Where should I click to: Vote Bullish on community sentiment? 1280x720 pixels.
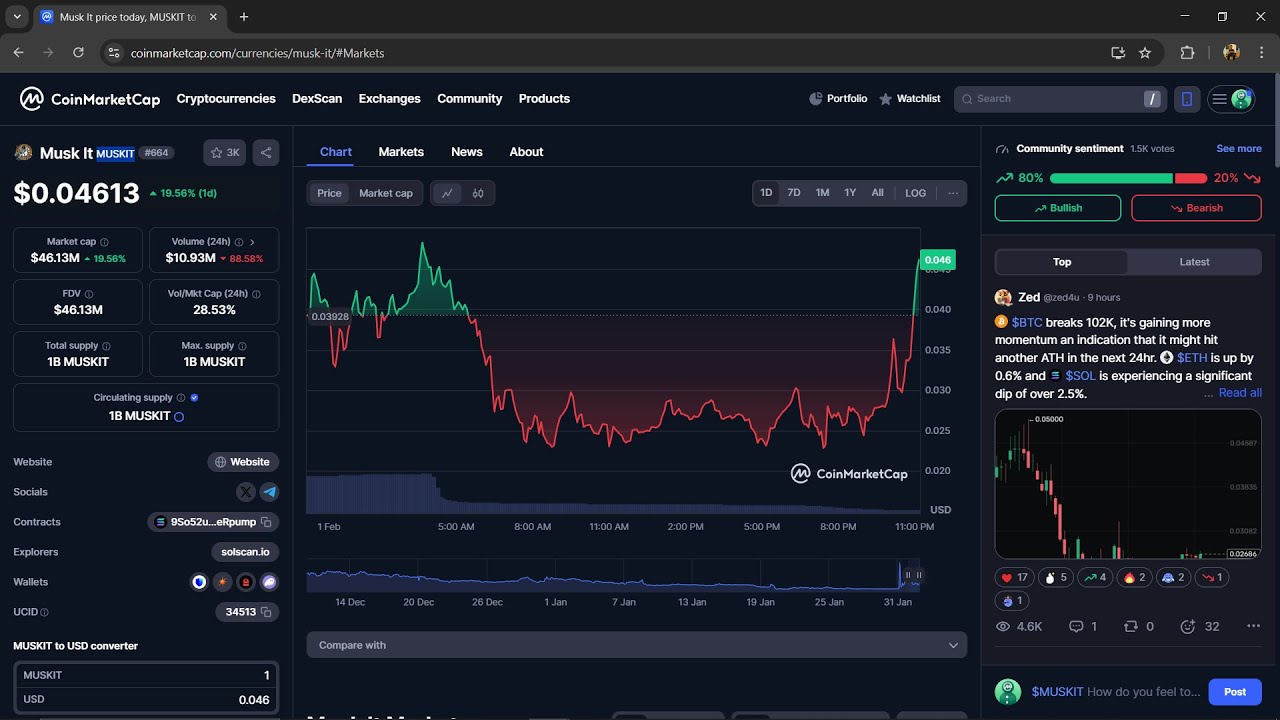[1058, 208]
